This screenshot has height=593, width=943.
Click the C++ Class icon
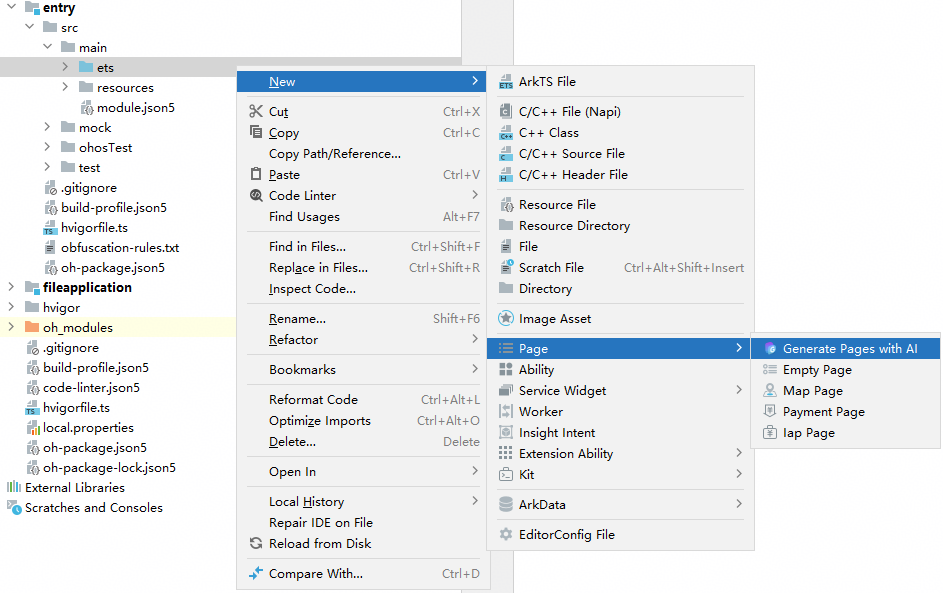coord(506,133)
